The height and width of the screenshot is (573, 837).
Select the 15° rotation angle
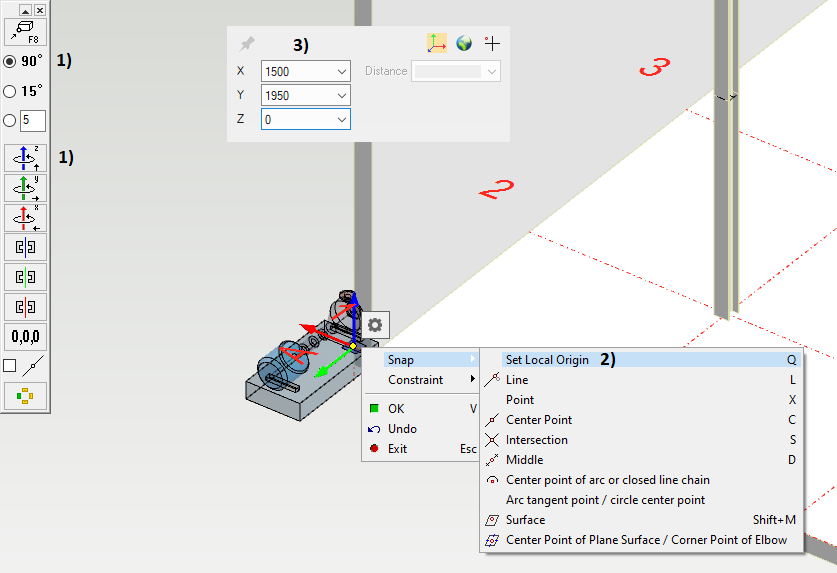[x=10, y=91]
